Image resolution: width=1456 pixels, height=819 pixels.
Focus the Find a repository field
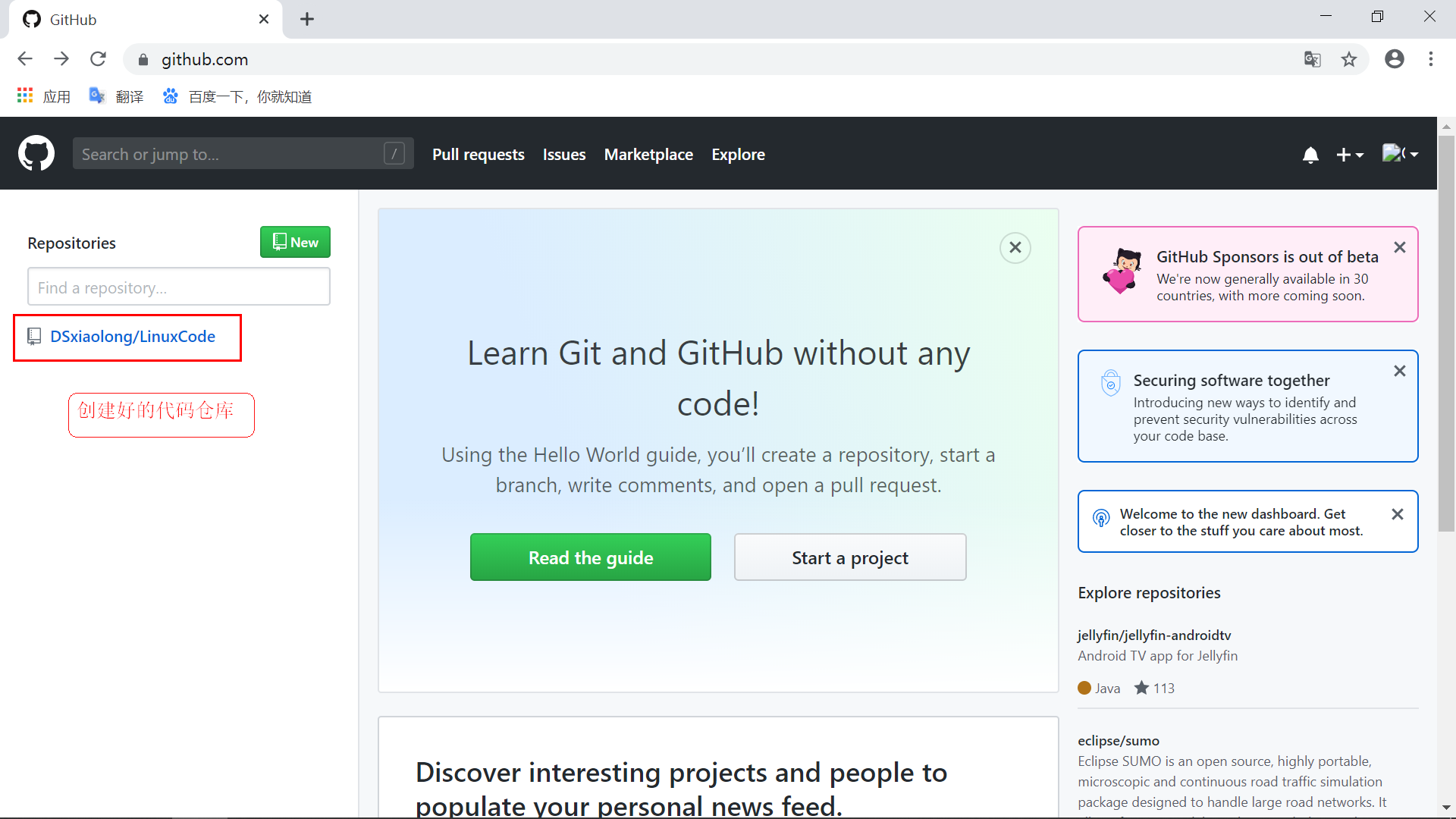[x=178, y=287]
